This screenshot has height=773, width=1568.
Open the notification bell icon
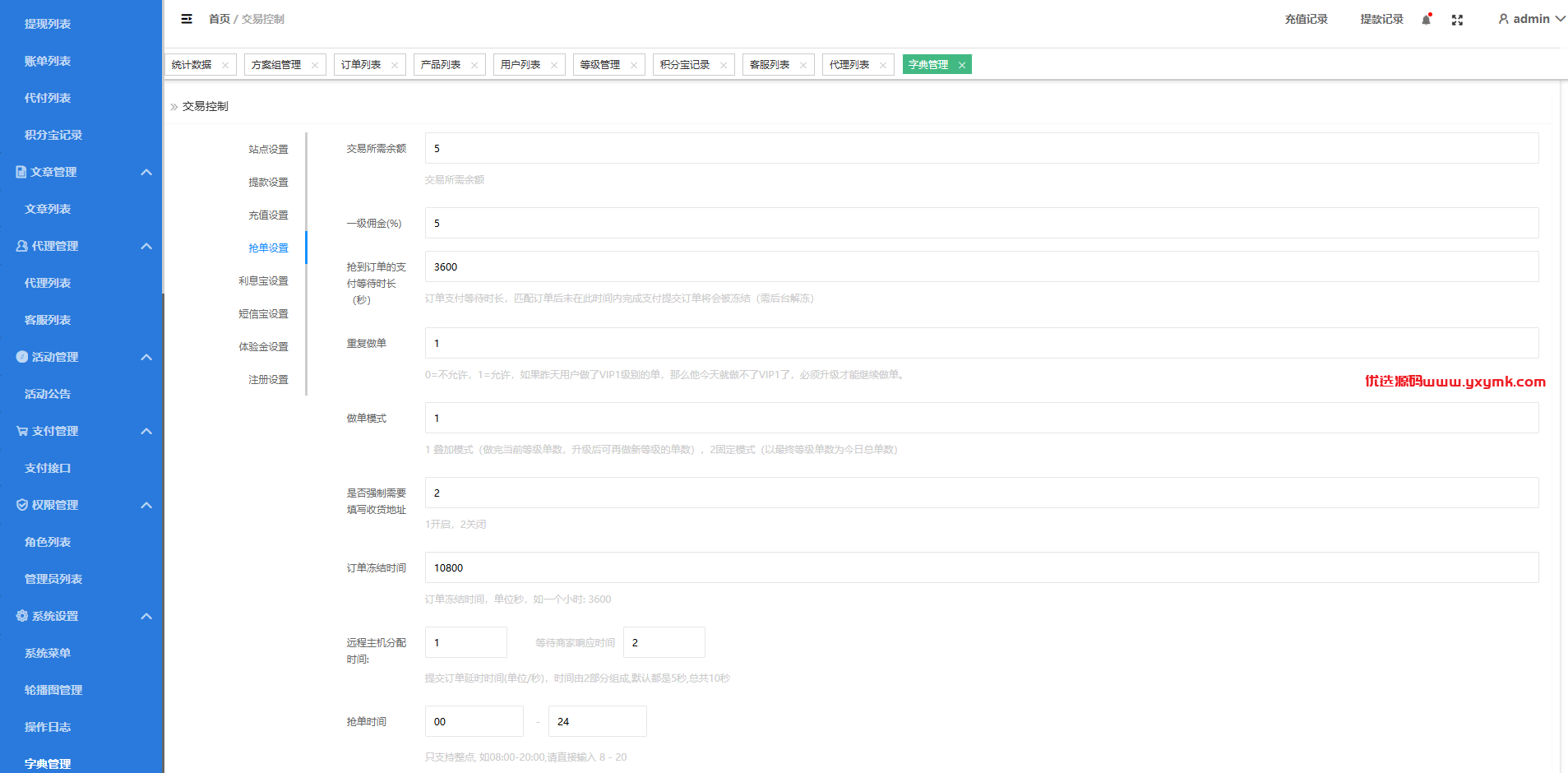(1427, 19)
